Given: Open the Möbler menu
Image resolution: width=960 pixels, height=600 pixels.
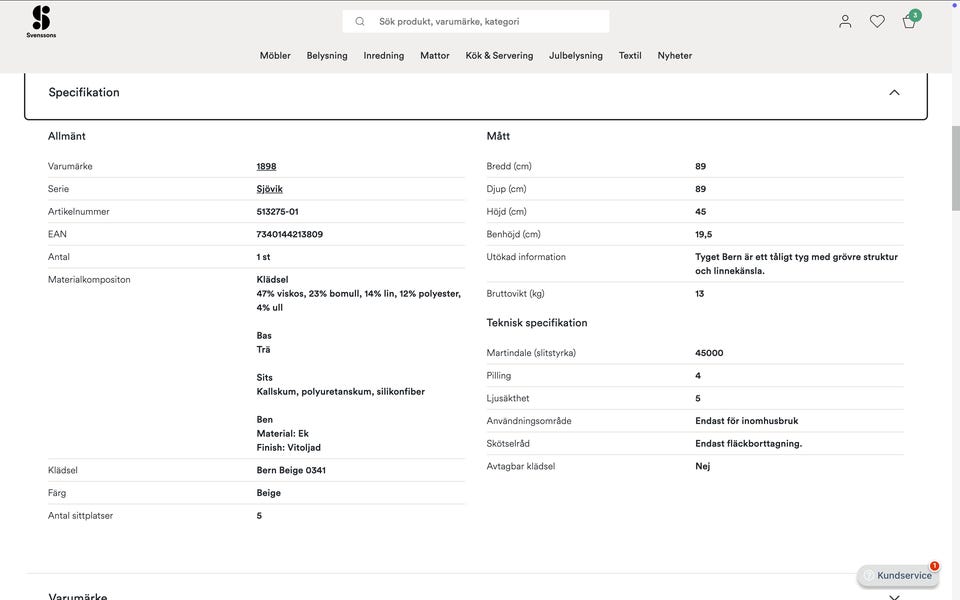Looking at the screenshot, I should tap(275, 56).
